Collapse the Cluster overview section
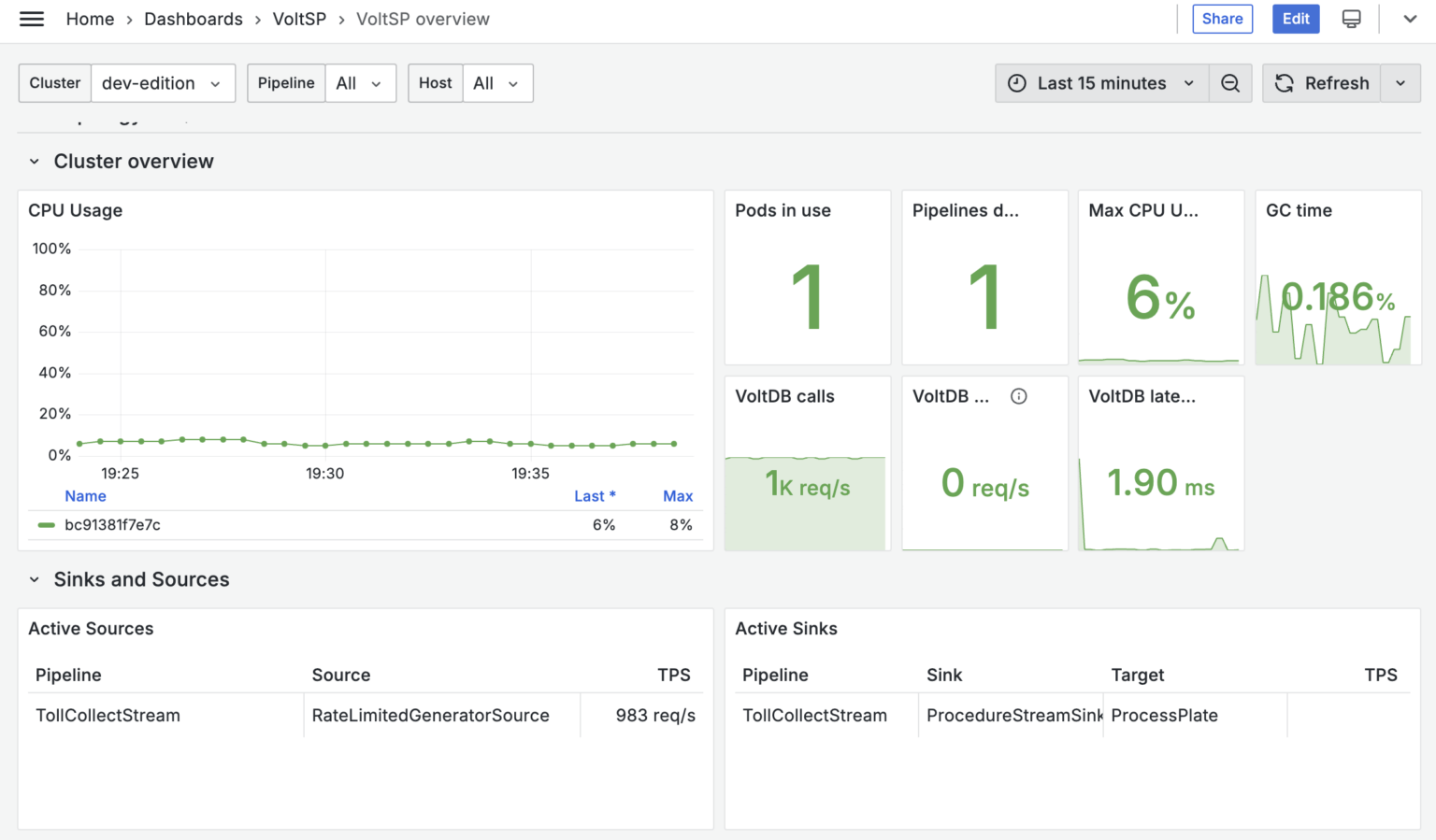The image size is (1436, 840). coord(34,161)
